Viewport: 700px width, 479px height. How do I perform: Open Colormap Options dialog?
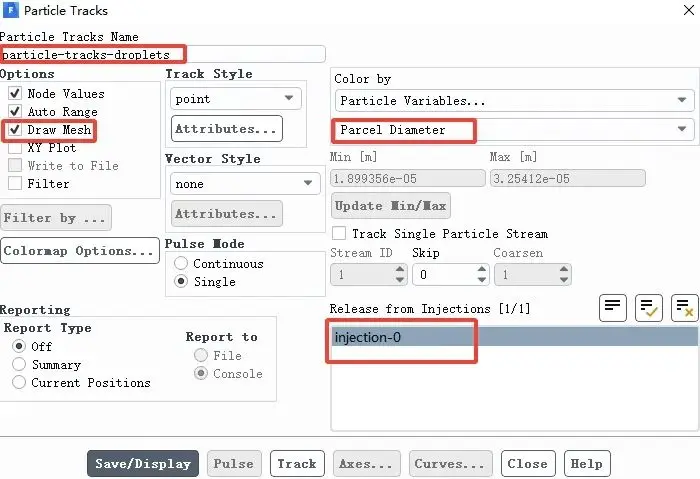(x=80, y=250)
